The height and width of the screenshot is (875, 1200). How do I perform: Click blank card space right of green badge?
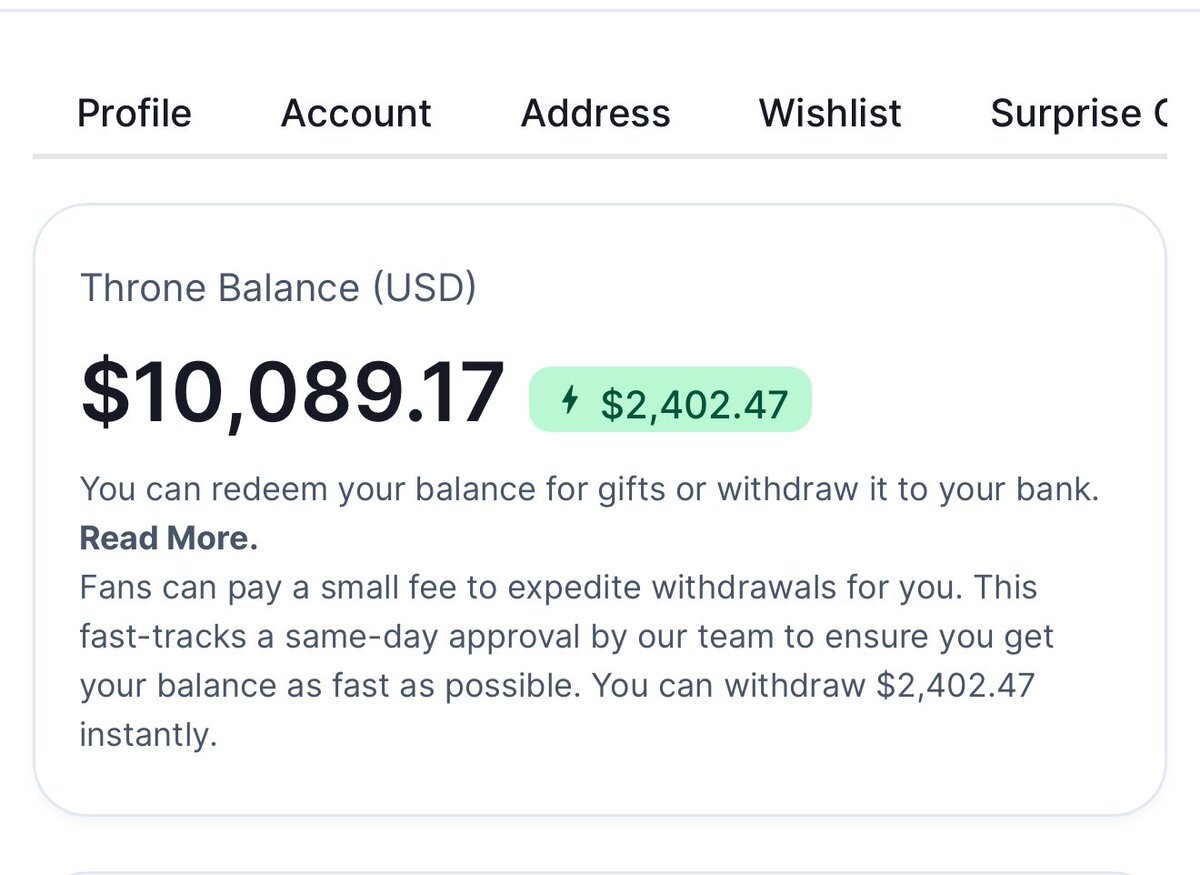pos(980,400)
